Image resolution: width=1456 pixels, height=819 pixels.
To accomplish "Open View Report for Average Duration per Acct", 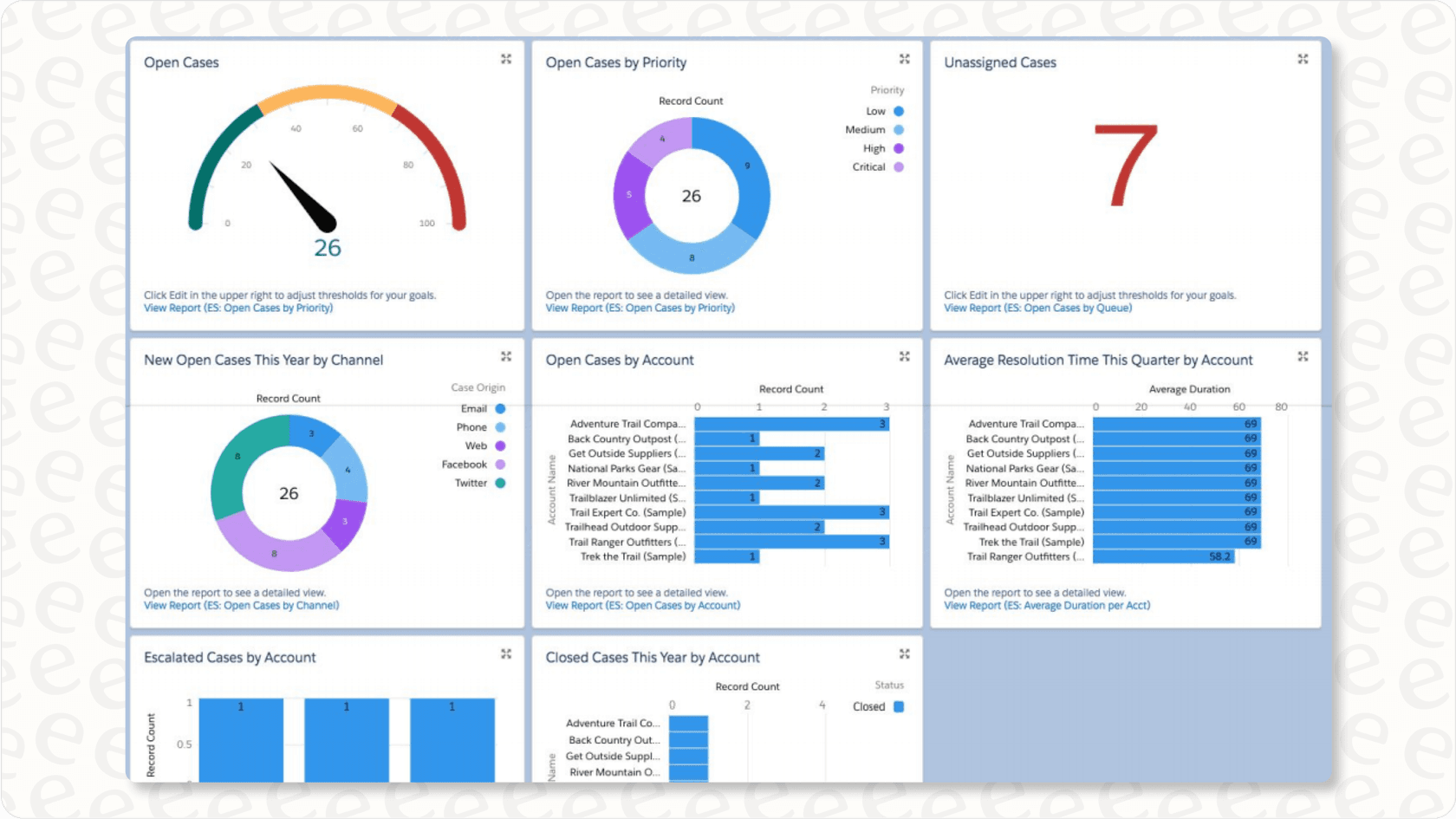I will pyautogui.click(x=1046, y=605).
